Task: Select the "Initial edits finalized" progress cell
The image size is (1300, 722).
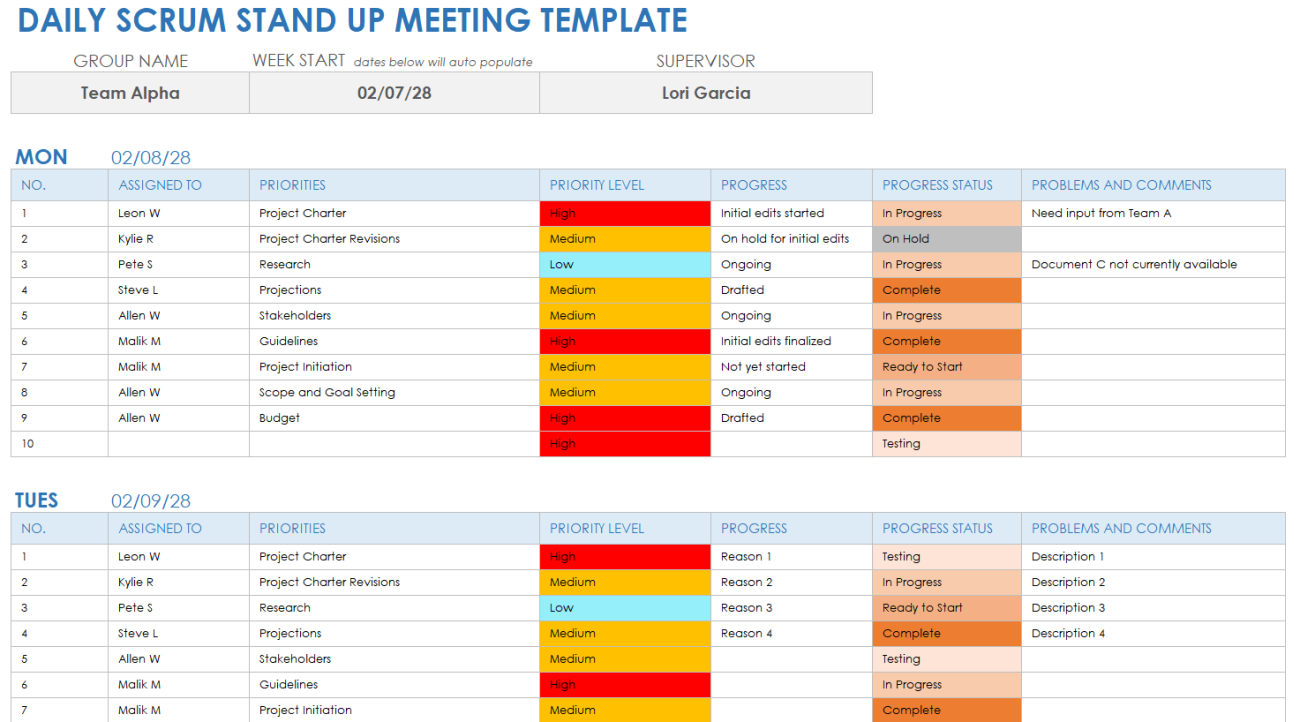Action: tap(776, 341)
